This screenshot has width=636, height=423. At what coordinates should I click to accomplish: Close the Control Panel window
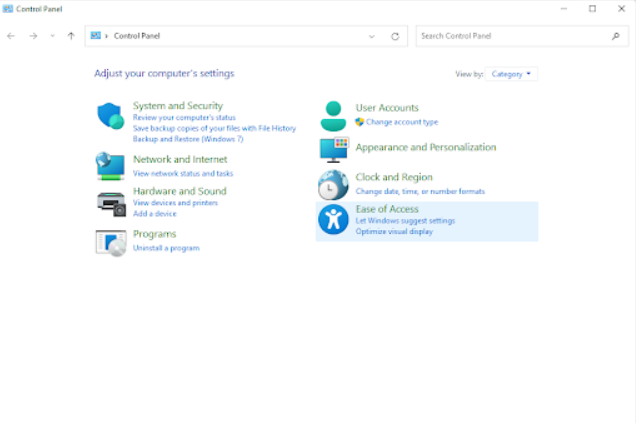[621, 9]
